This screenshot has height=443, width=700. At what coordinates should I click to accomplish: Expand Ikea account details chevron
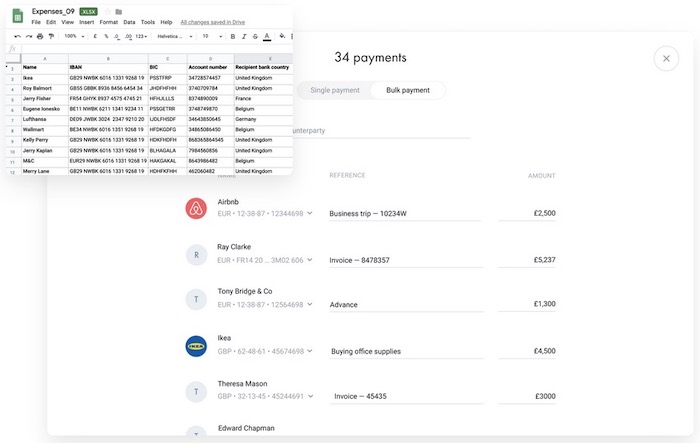310,351
